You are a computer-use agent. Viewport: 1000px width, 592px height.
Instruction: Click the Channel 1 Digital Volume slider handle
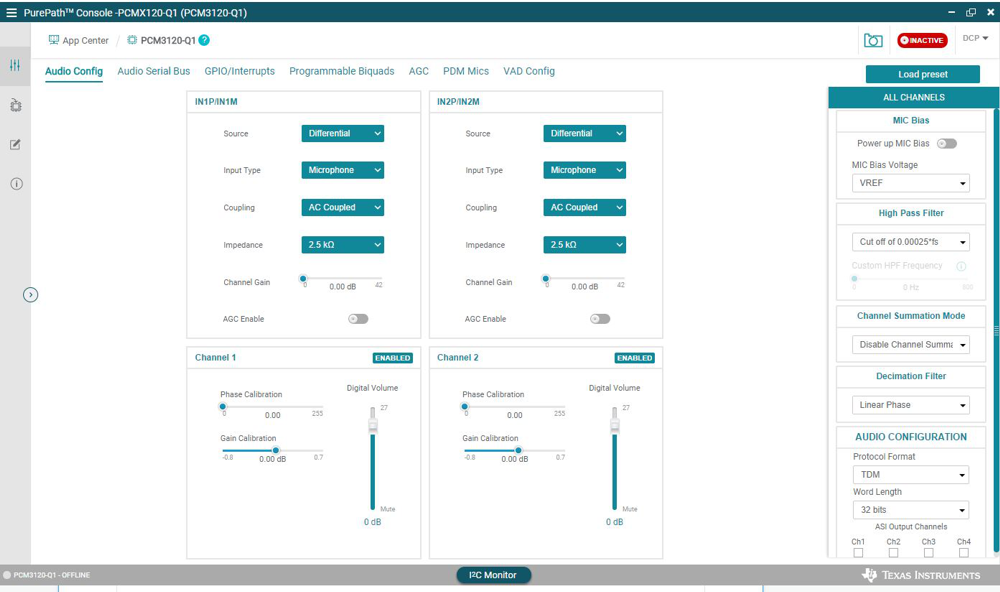pyautogui.click(x=373, y=425)
